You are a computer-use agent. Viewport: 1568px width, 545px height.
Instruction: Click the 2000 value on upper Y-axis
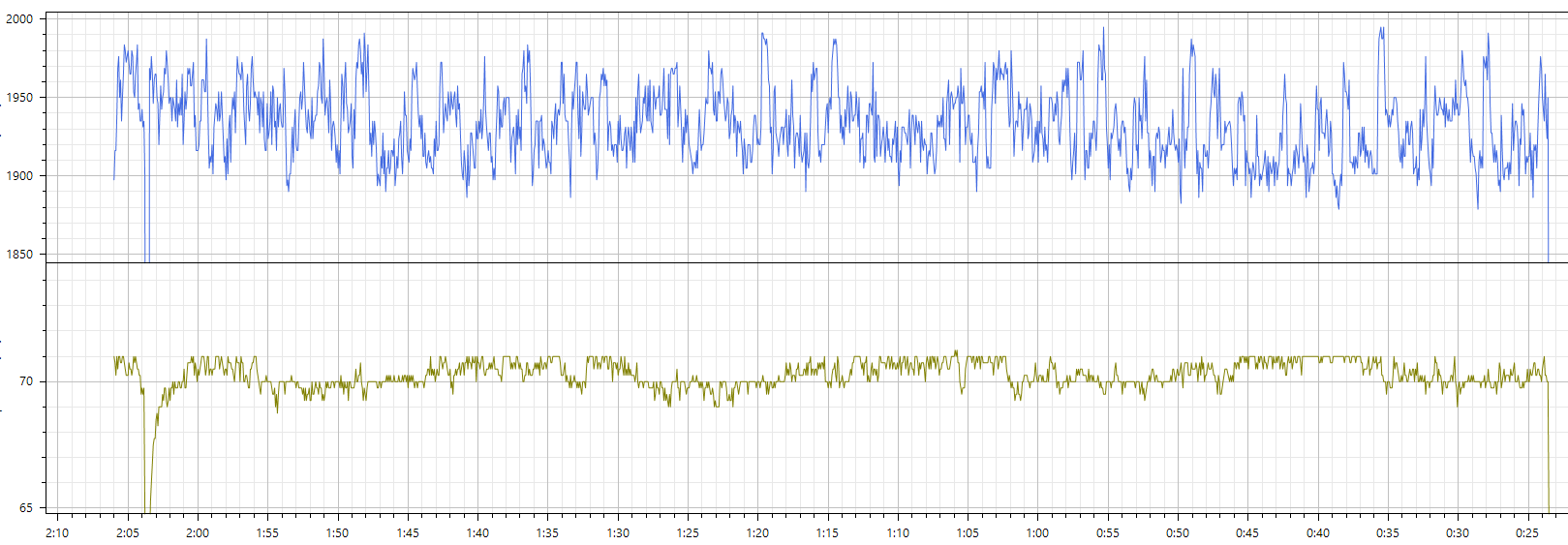pyautogui.click(x=19, y=19)
